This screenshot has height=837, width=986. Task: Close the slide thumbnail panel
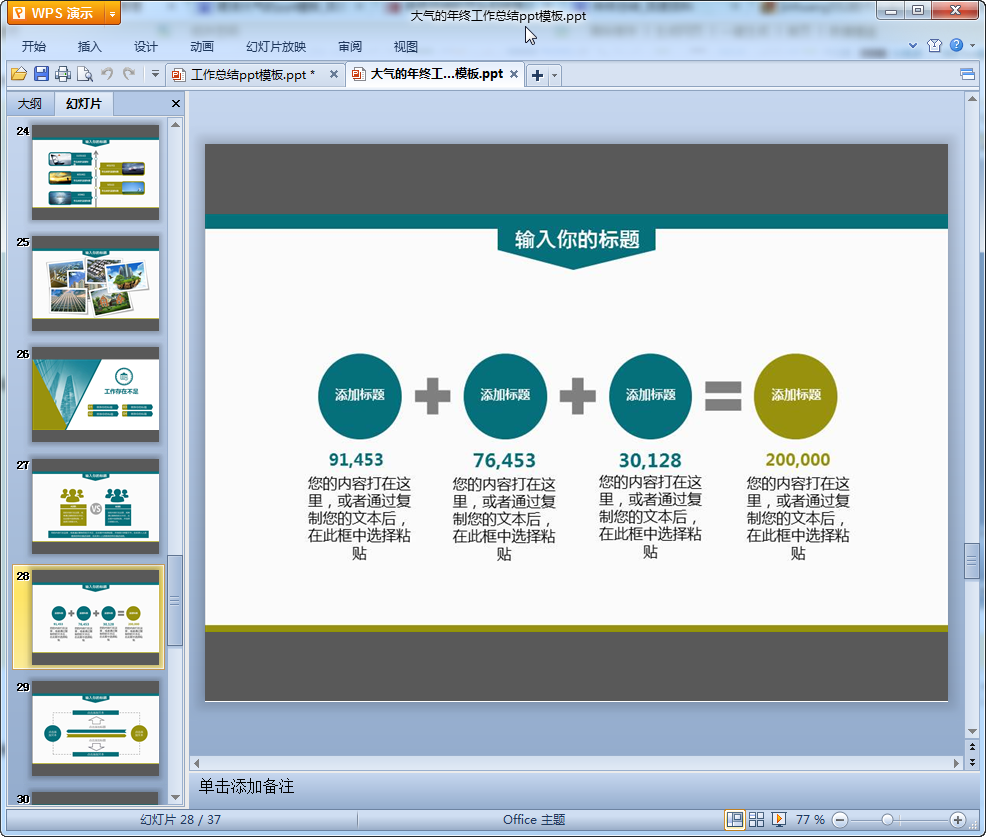tap(176, 104)
